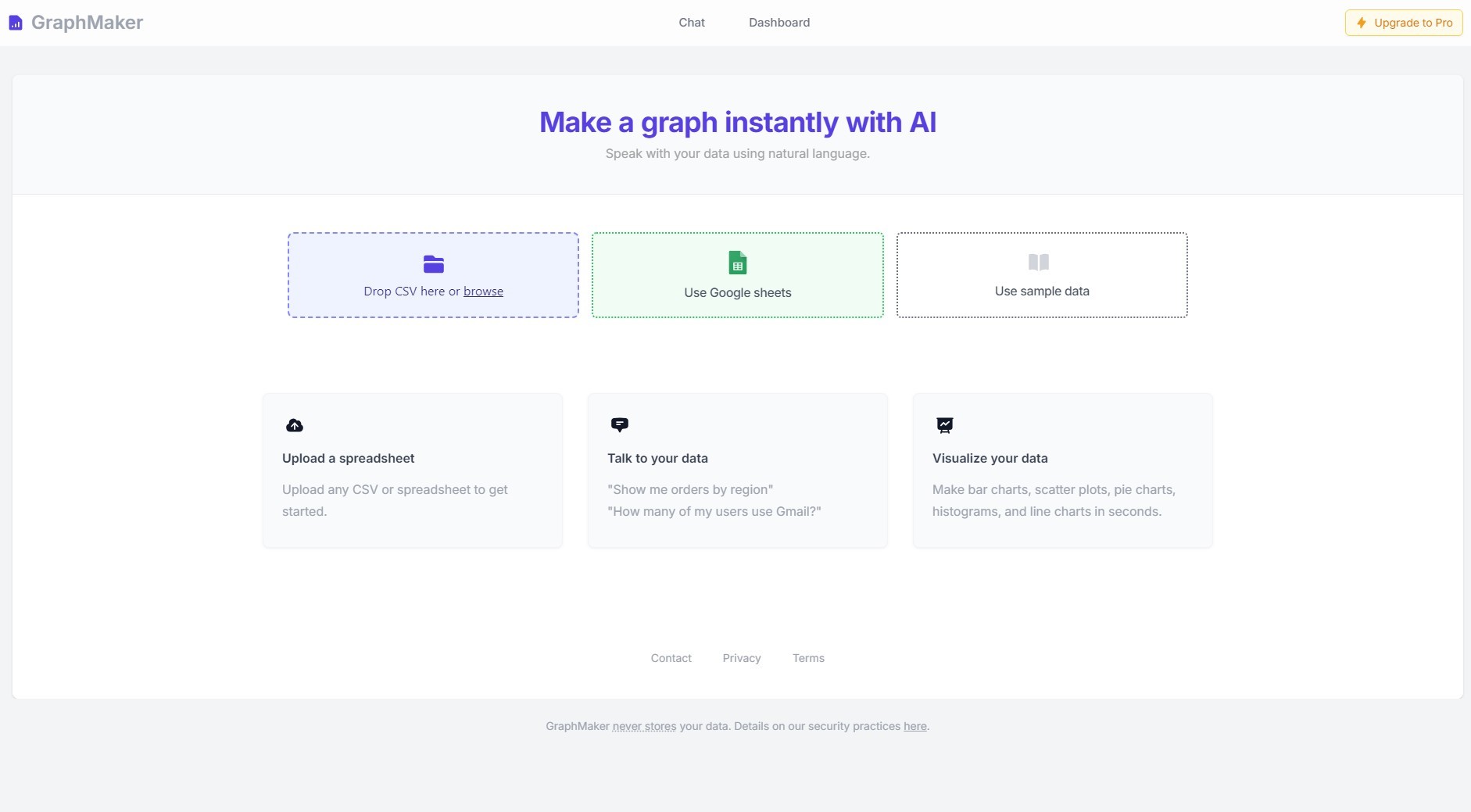The height and width of the screenshot is (812, 1471).
Task: Click the green Google Sheets icon
Action: [738, 263]
